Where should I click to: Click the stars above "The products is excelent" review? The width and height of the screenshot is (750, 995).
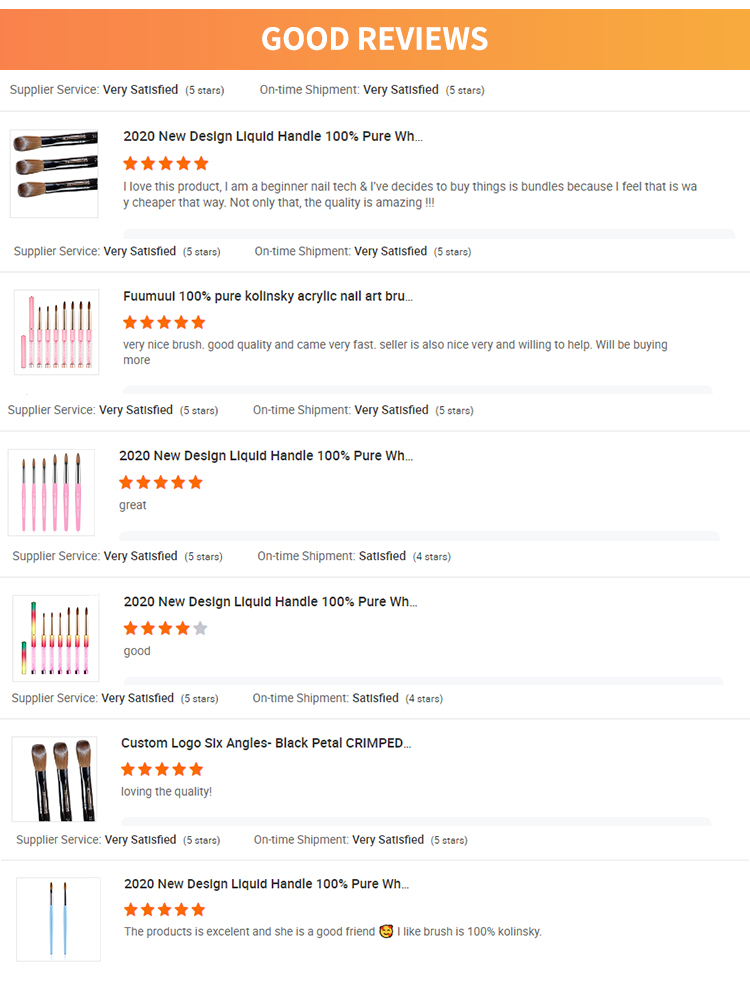[164, 910]
